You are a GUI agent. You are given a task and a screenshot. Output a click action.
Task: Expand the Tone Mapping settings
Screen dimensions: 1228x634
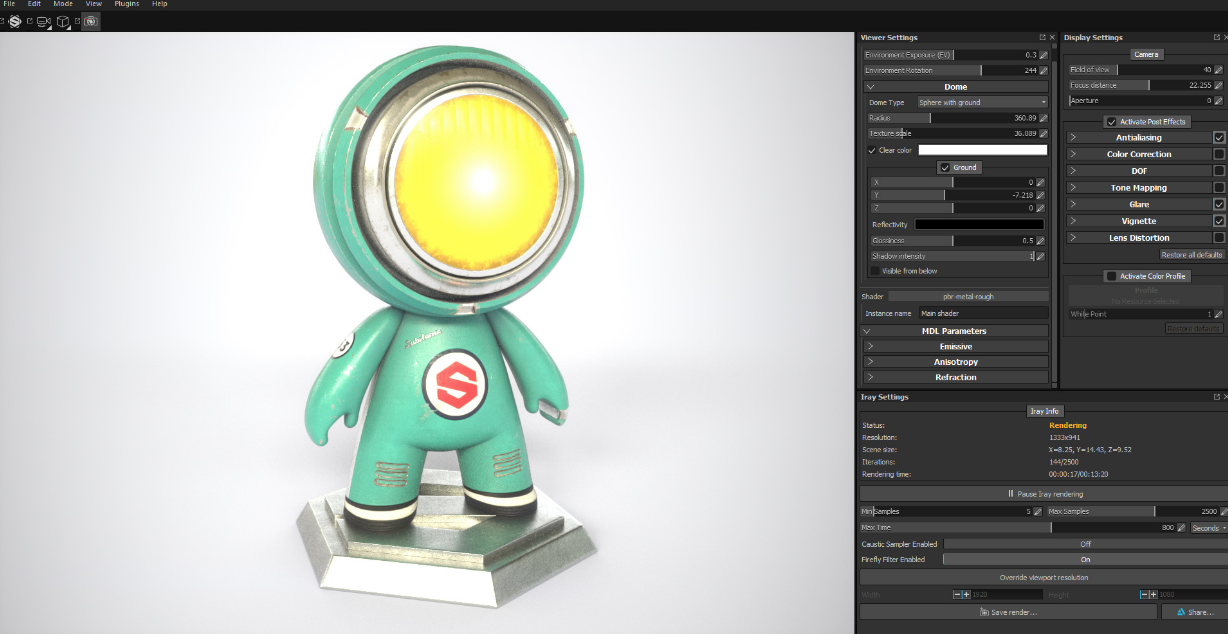point(1138,188)
